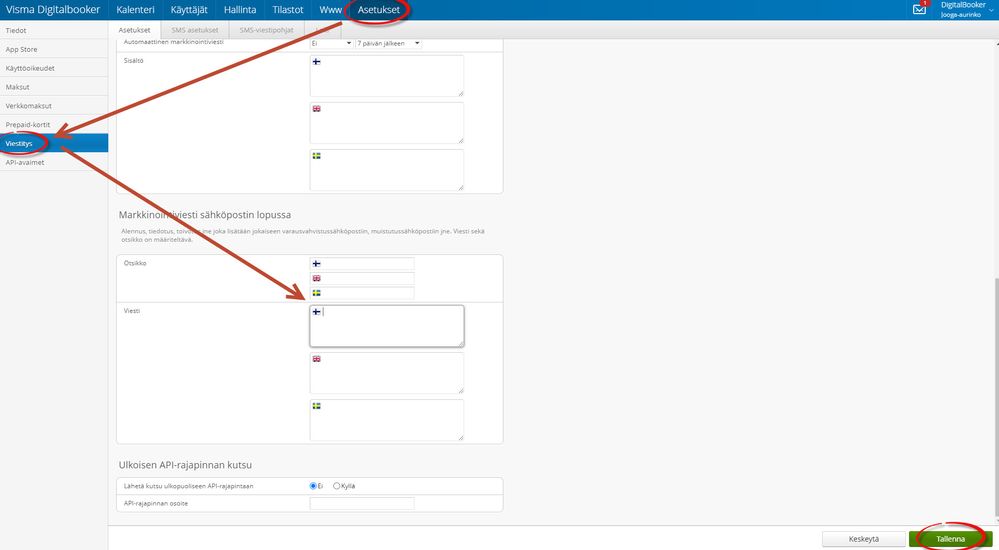Focus the Finnish Viesti text area
This screenshot has height=550, width=999.
387,326
